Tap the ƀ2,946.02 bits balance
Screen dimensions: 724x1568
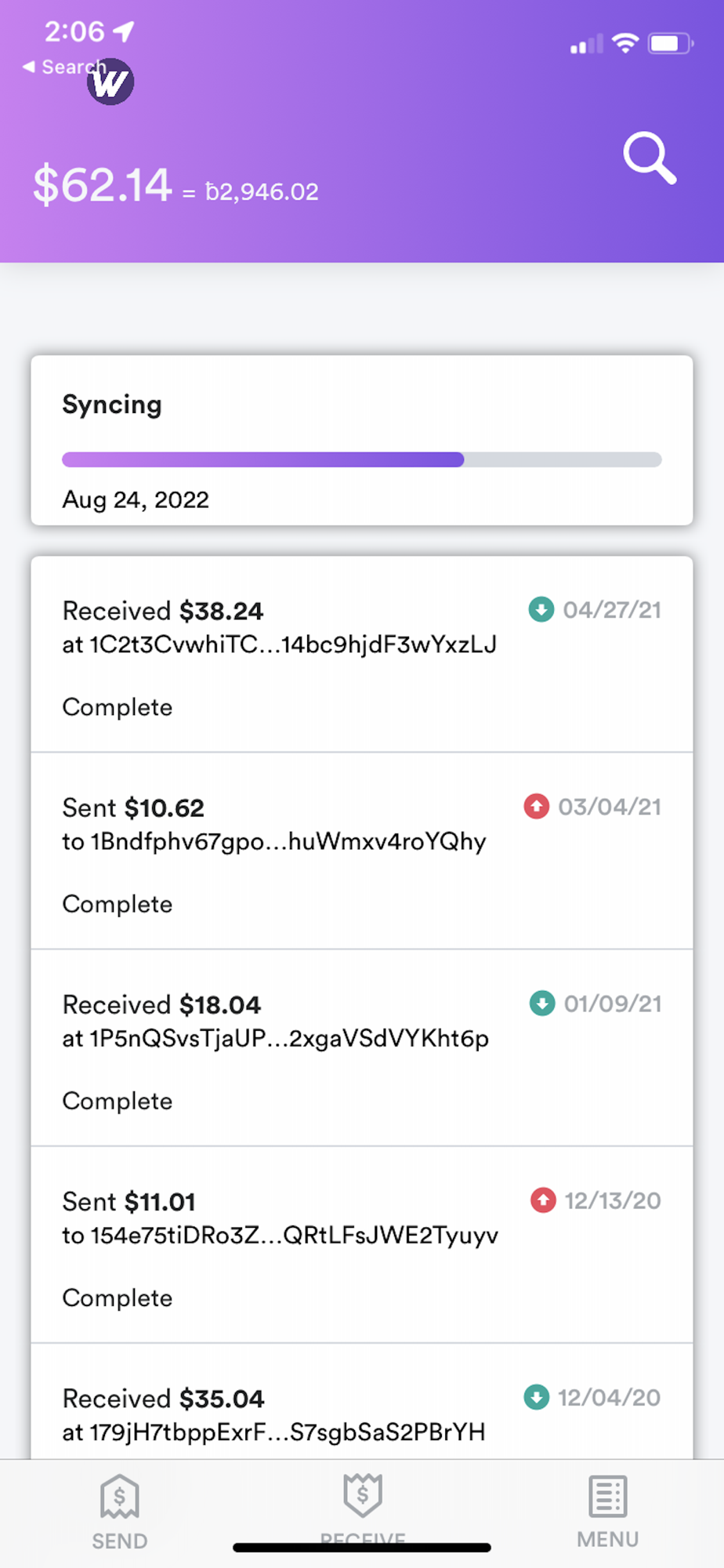point(262,192)
